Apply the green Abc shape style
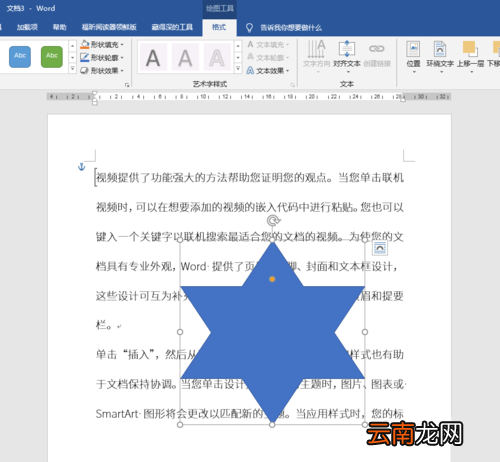This screenshot has height=462, width=500. pos(52,57)
